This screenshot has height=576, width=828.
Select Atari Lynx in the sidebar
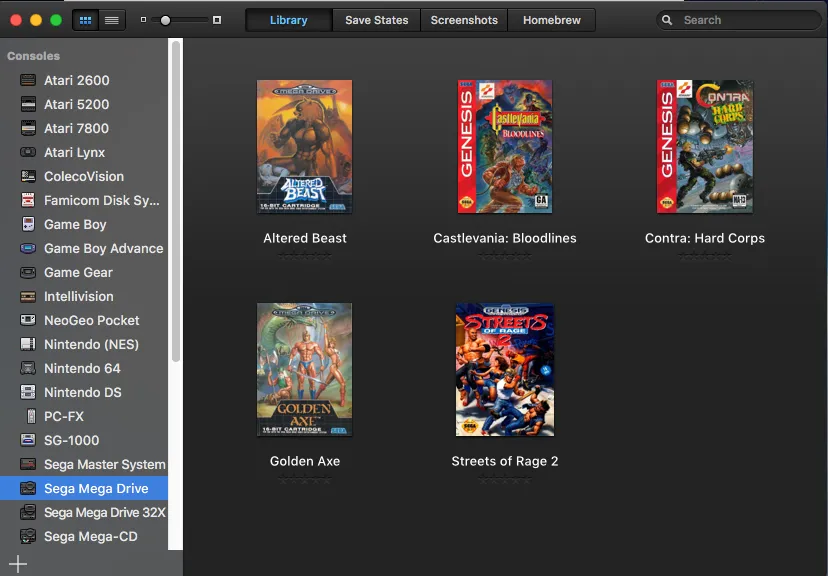[84, 152]
